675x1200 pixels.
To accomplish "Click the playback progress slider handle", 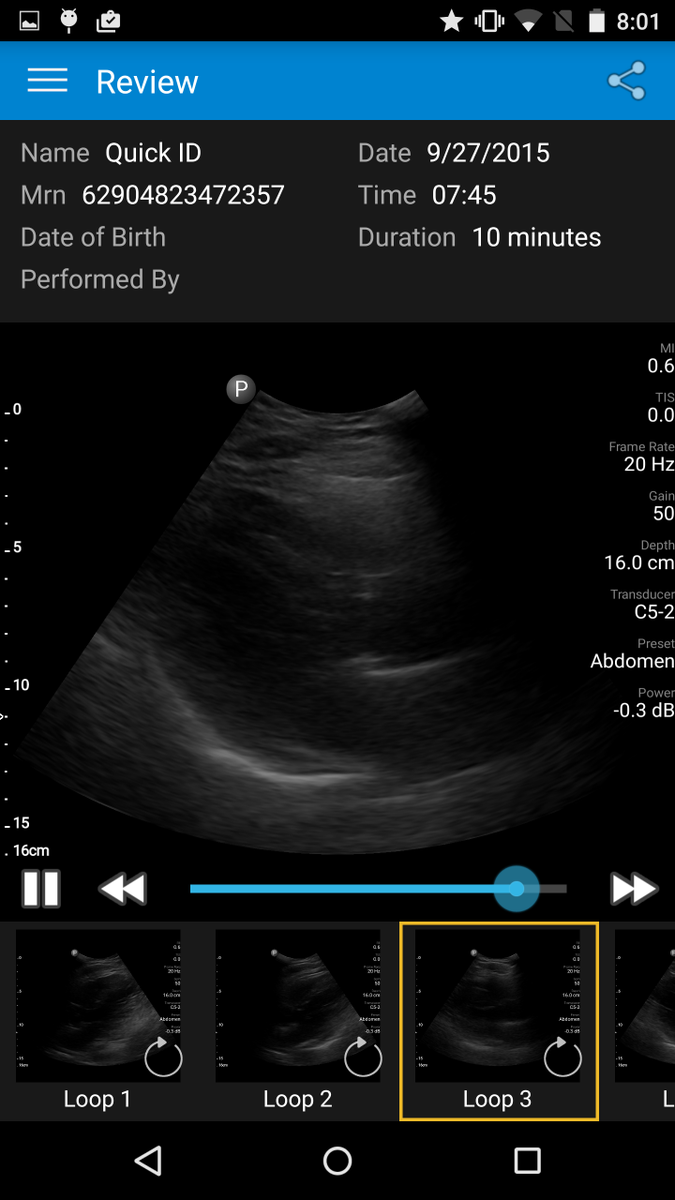I will 516,888.
